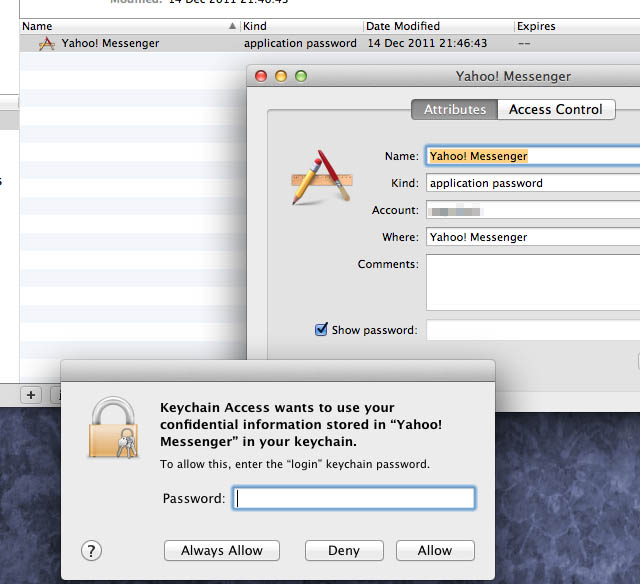Close the Yahoo! Messenger info window

[x=261, y=76]
